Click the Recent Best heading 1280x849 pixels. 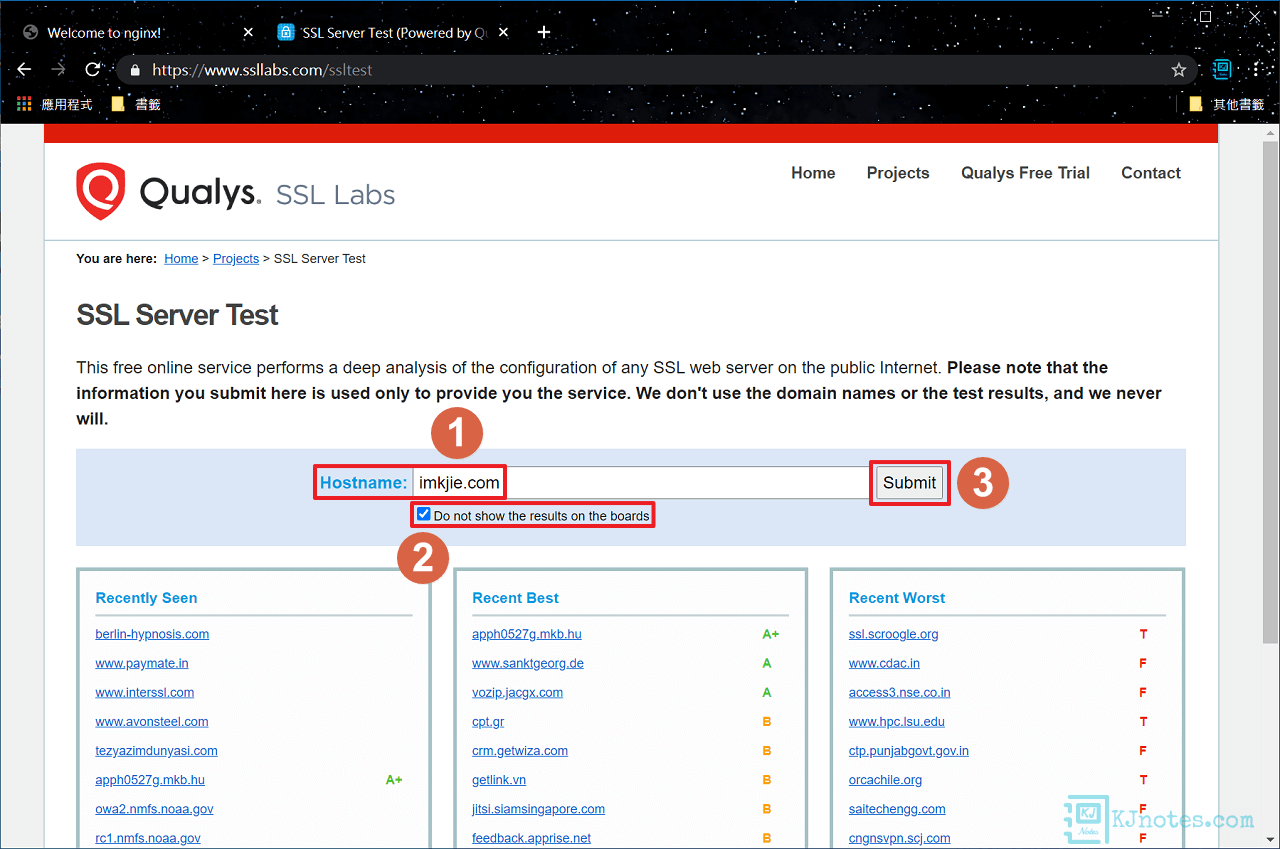click(515, 598)
